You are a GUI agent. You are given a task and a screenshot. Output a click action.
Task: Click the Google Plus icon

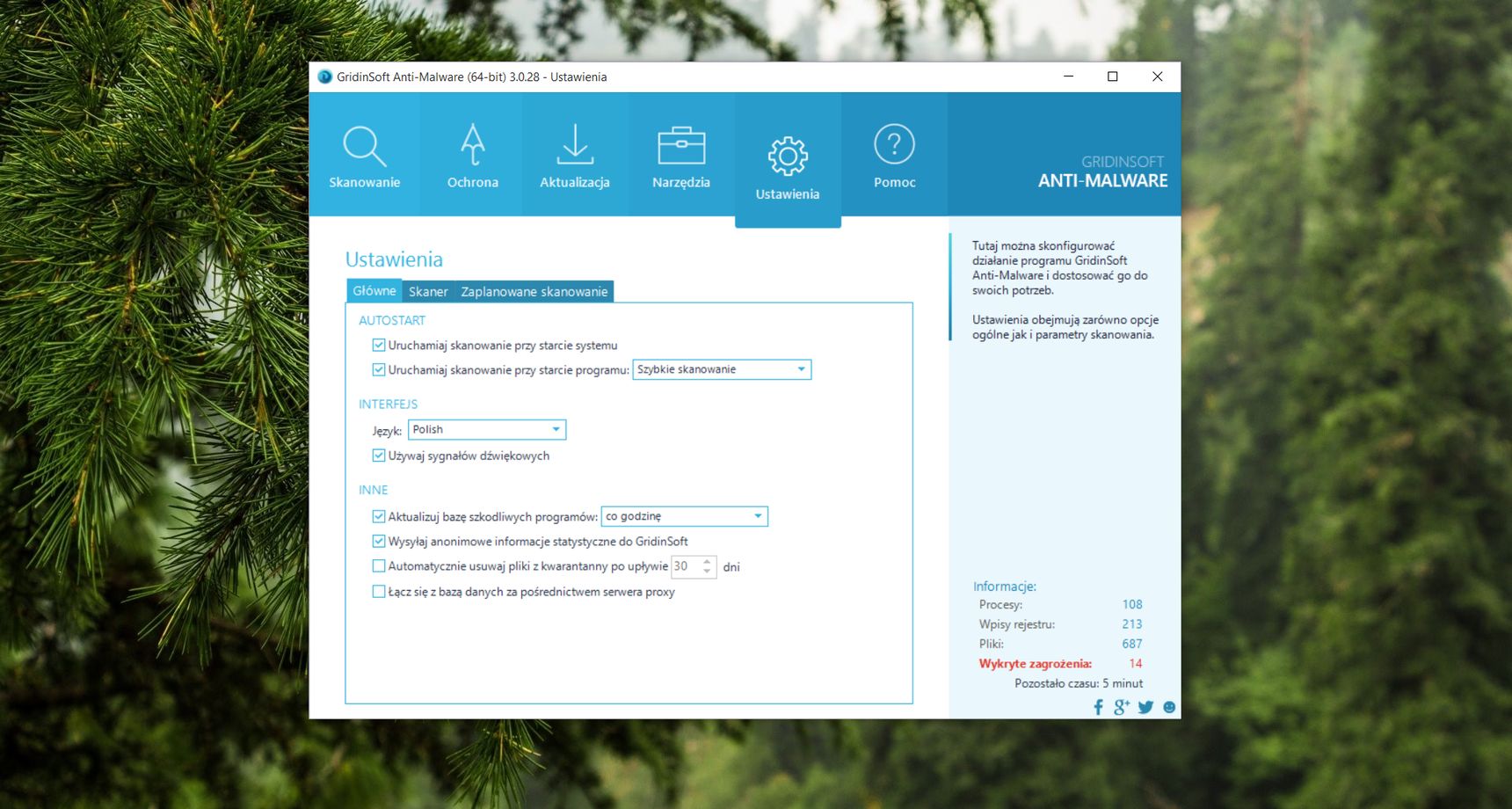1122,707
